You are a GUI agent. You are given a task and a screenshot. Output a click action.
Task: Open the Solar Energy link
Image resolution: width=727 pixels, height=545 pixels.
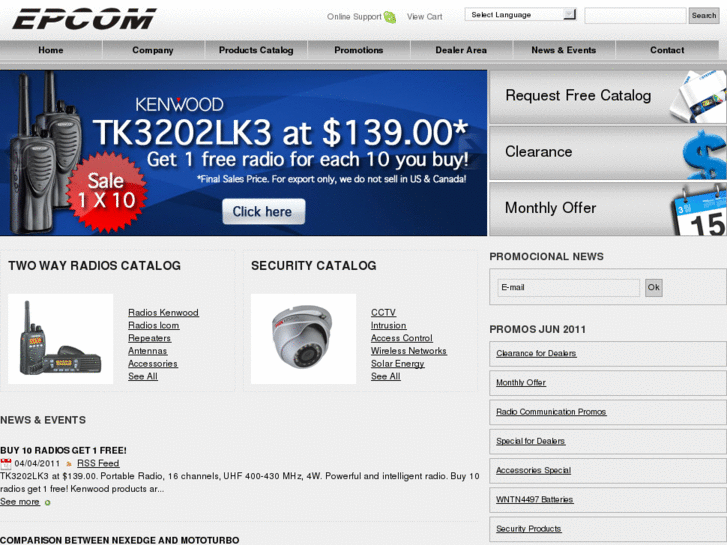[x=398, y=364]
